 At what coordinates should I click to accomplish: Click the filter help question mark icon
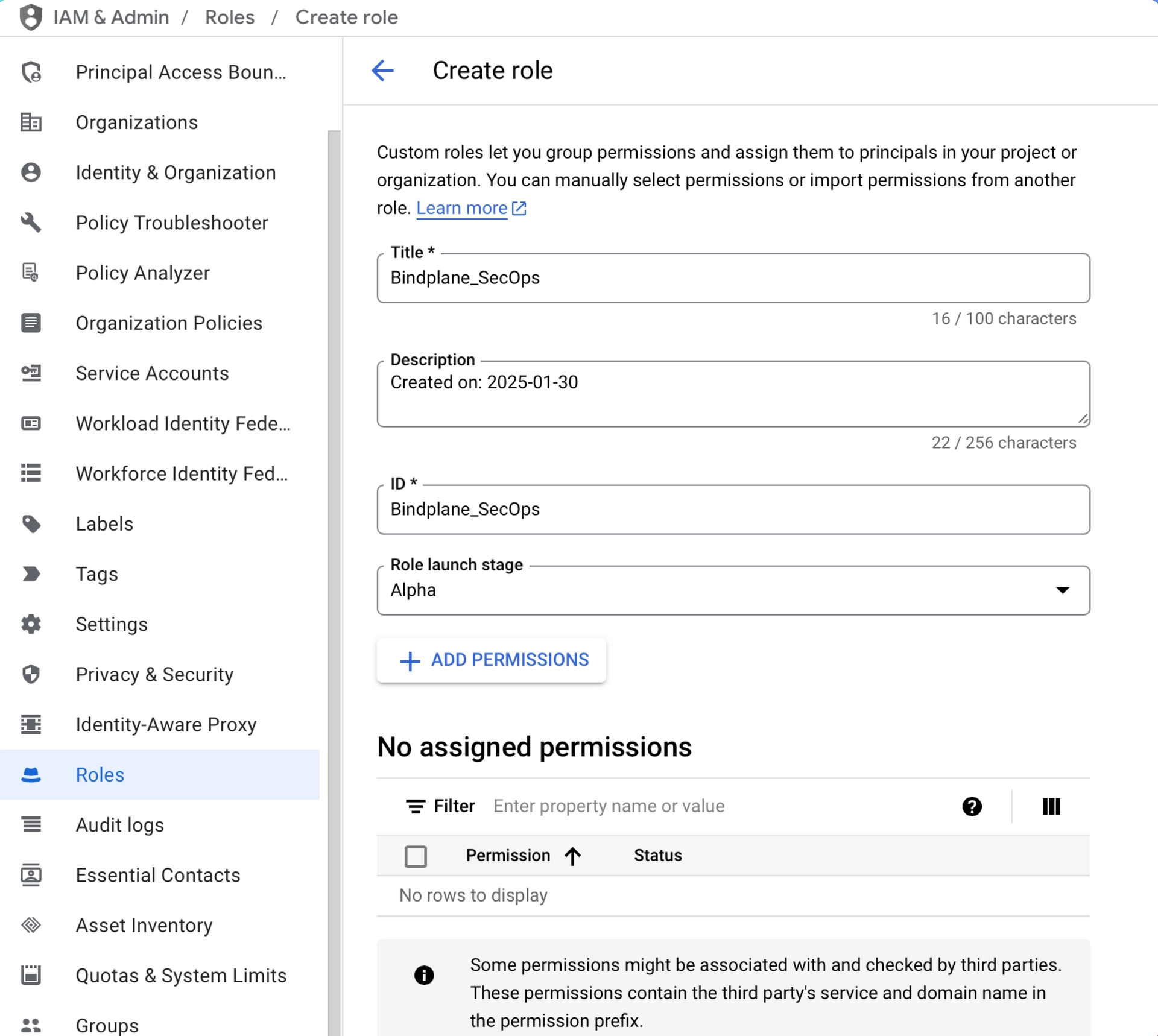click(x=971, y=806)
